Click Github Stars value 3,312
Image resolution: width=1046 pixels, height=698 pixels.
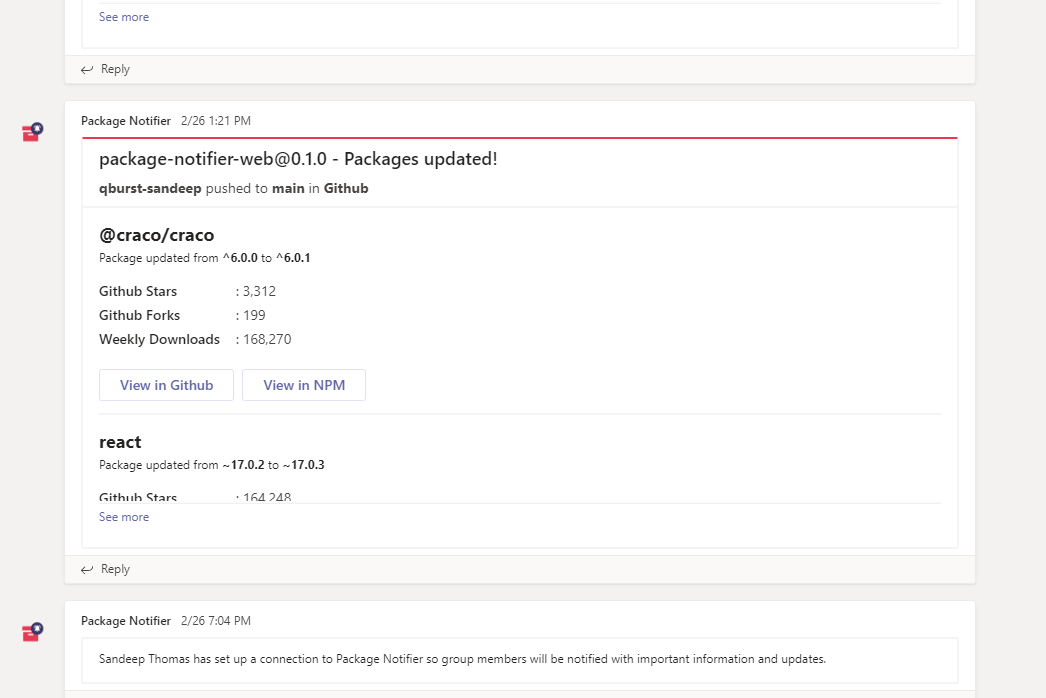(x=259, y=291)
